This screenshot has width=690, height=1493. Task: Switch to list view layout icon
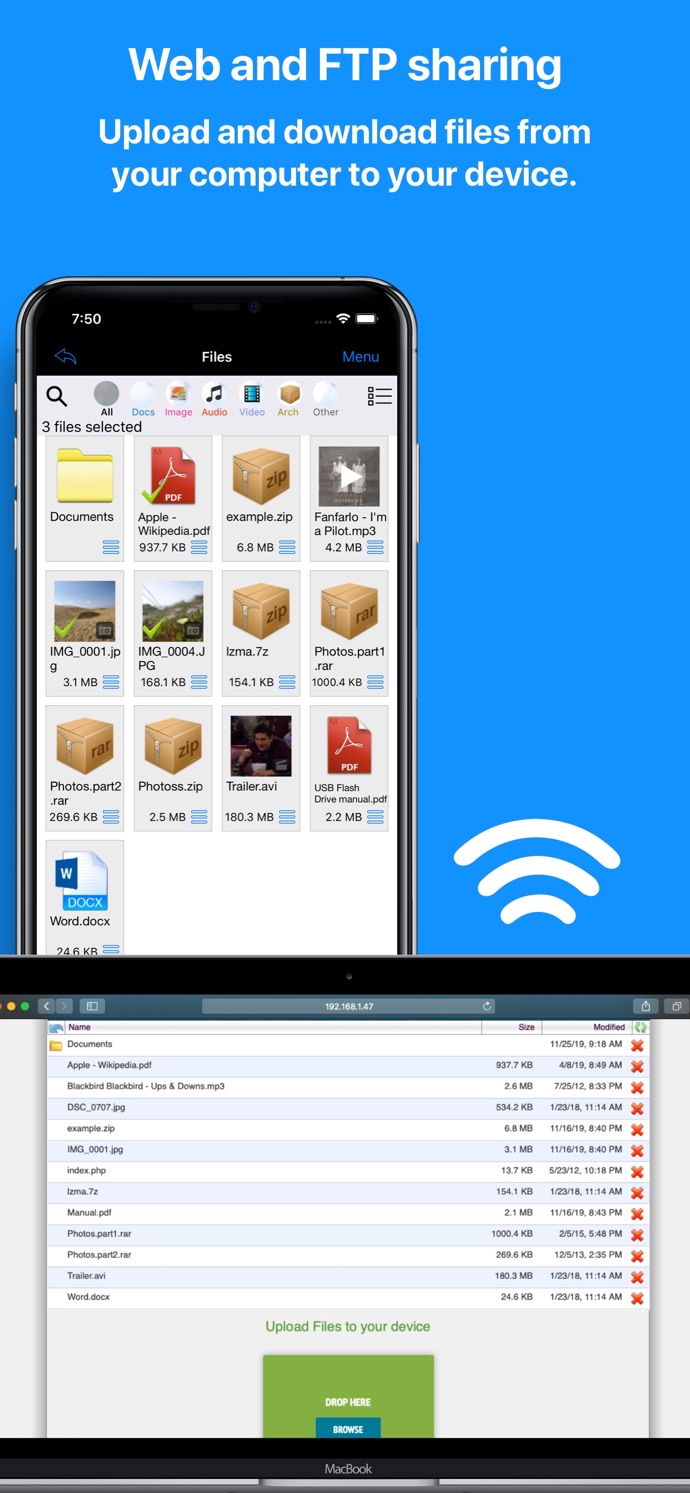(379, 396)
